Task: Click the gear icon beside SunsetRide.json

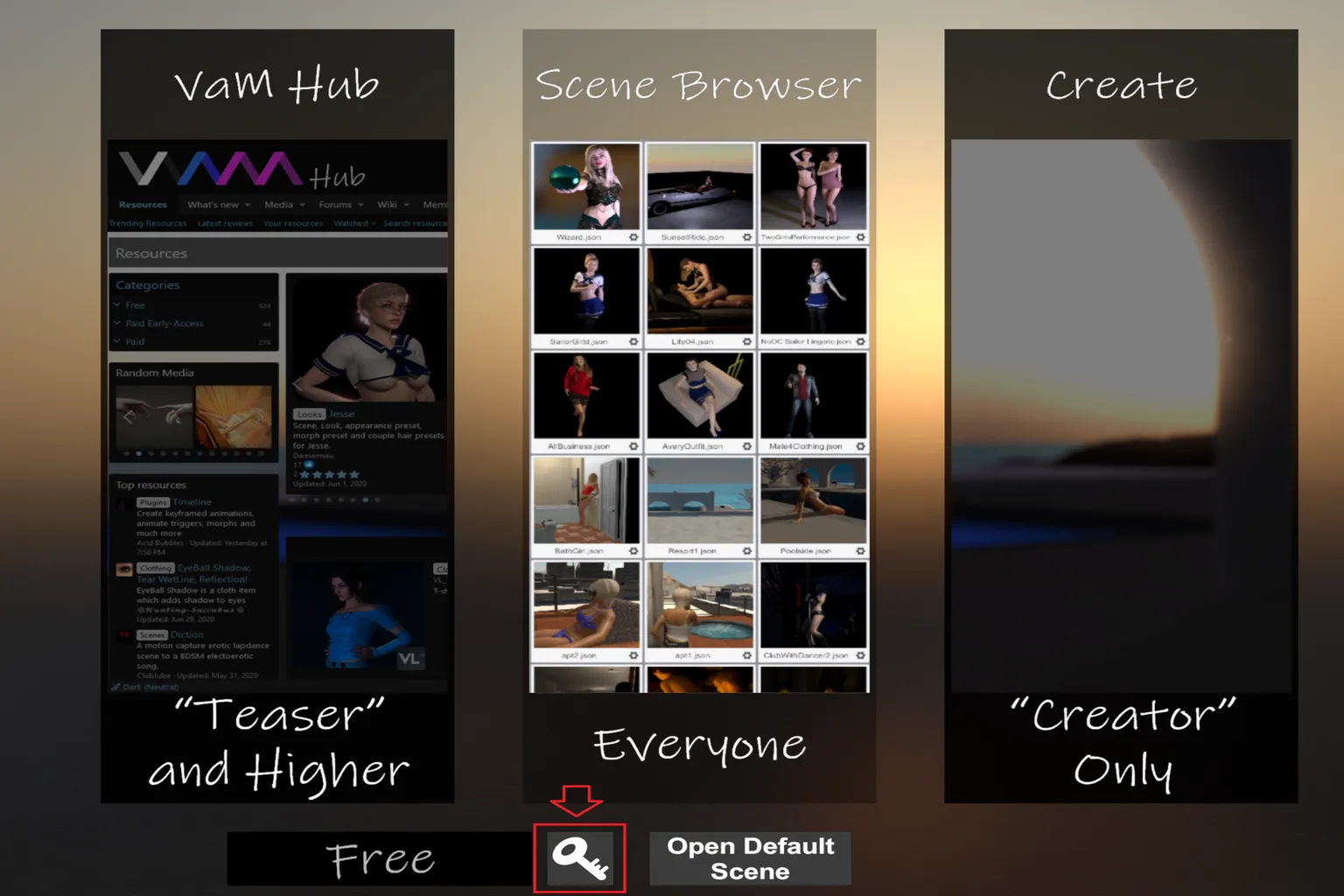Action: pyautogui.click(x=747, y=237)
